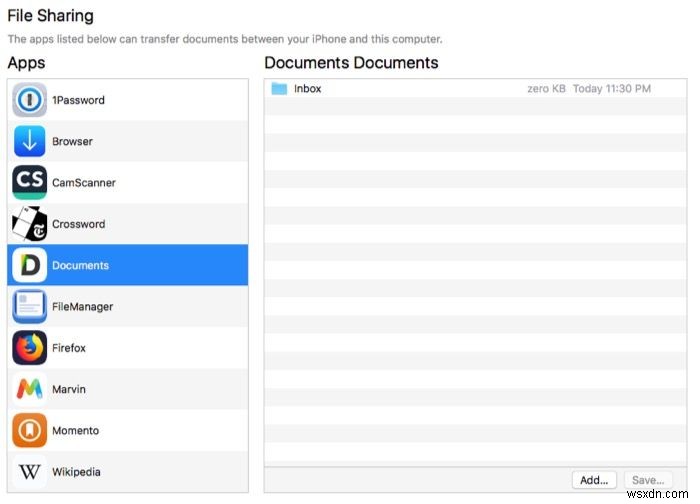700x504 pixels.
Task: Click the zero KB size value
Action: click(x=546, y=88)
